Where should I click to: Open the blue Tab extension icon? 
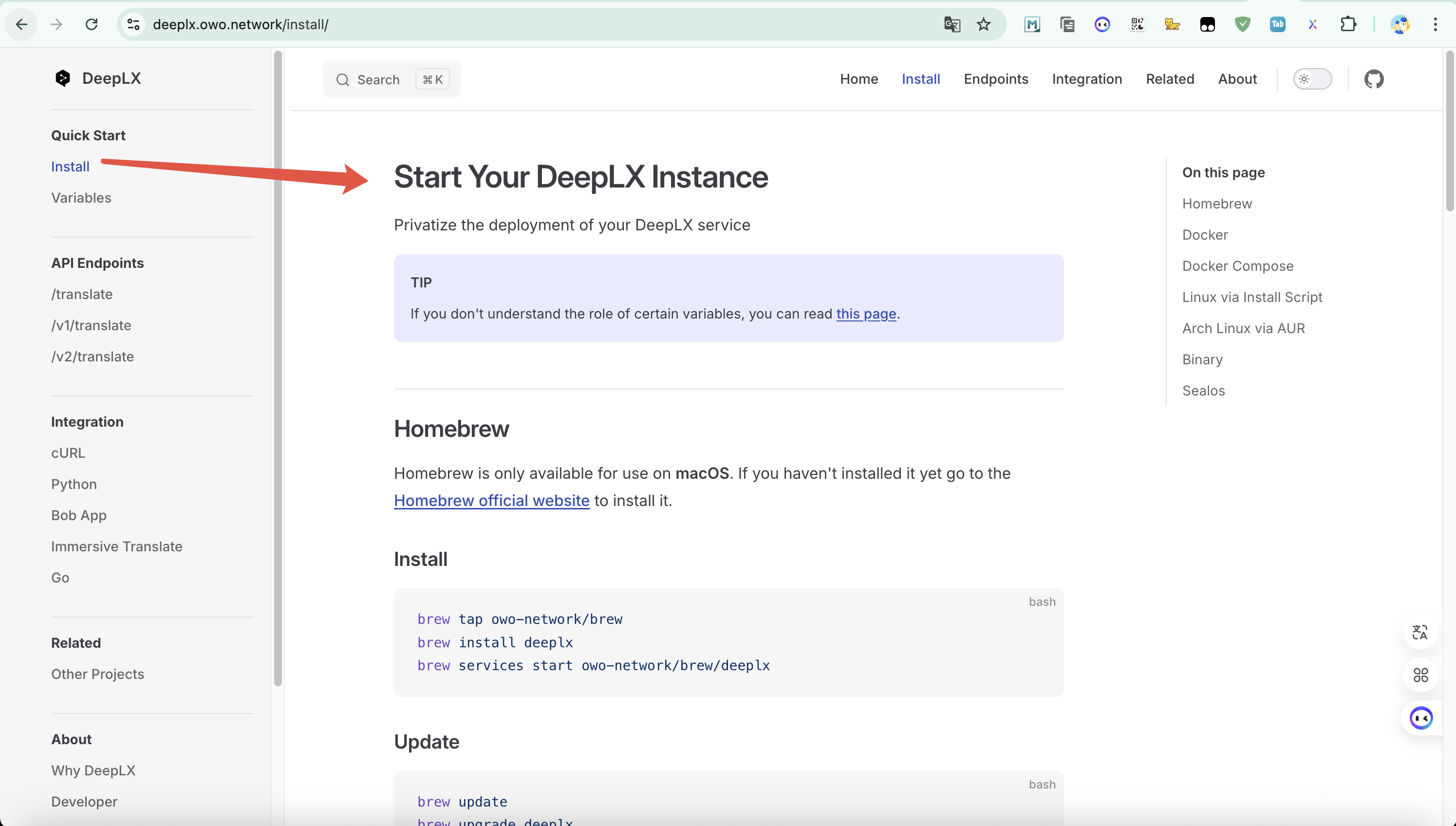1277,24
